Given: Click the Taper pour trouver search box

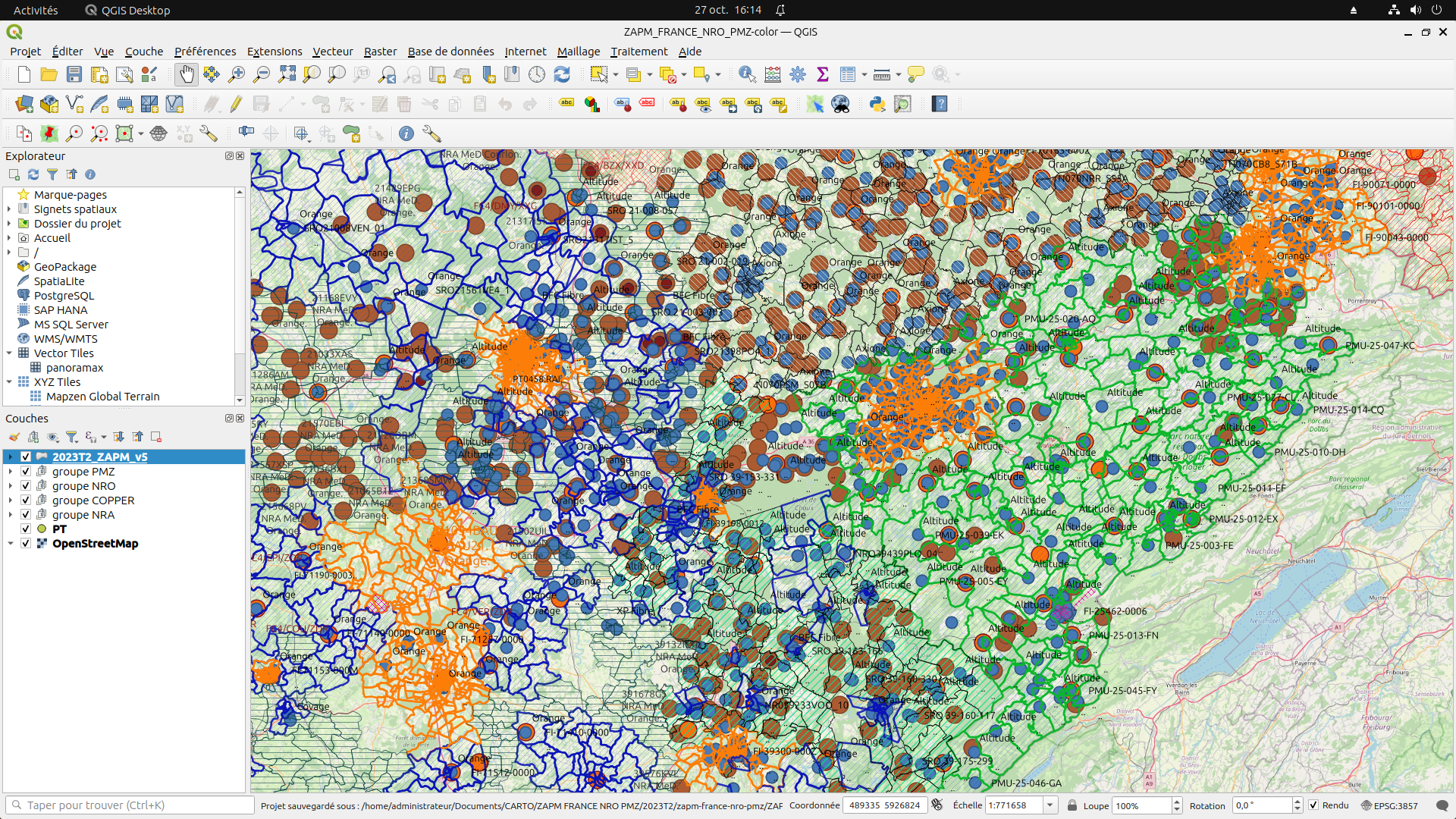Looking at the screenshot, I should coord(130,805).
